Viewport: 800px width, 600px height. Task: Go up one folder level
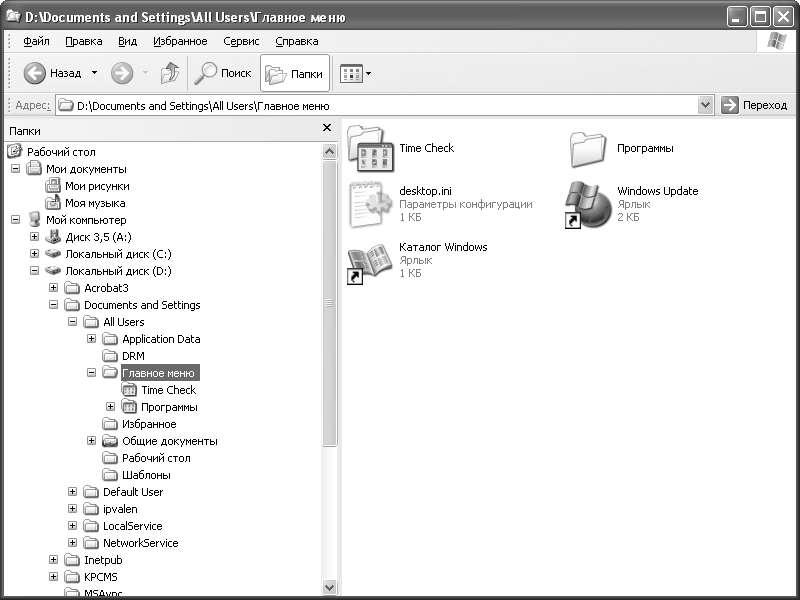coord(170,73)
